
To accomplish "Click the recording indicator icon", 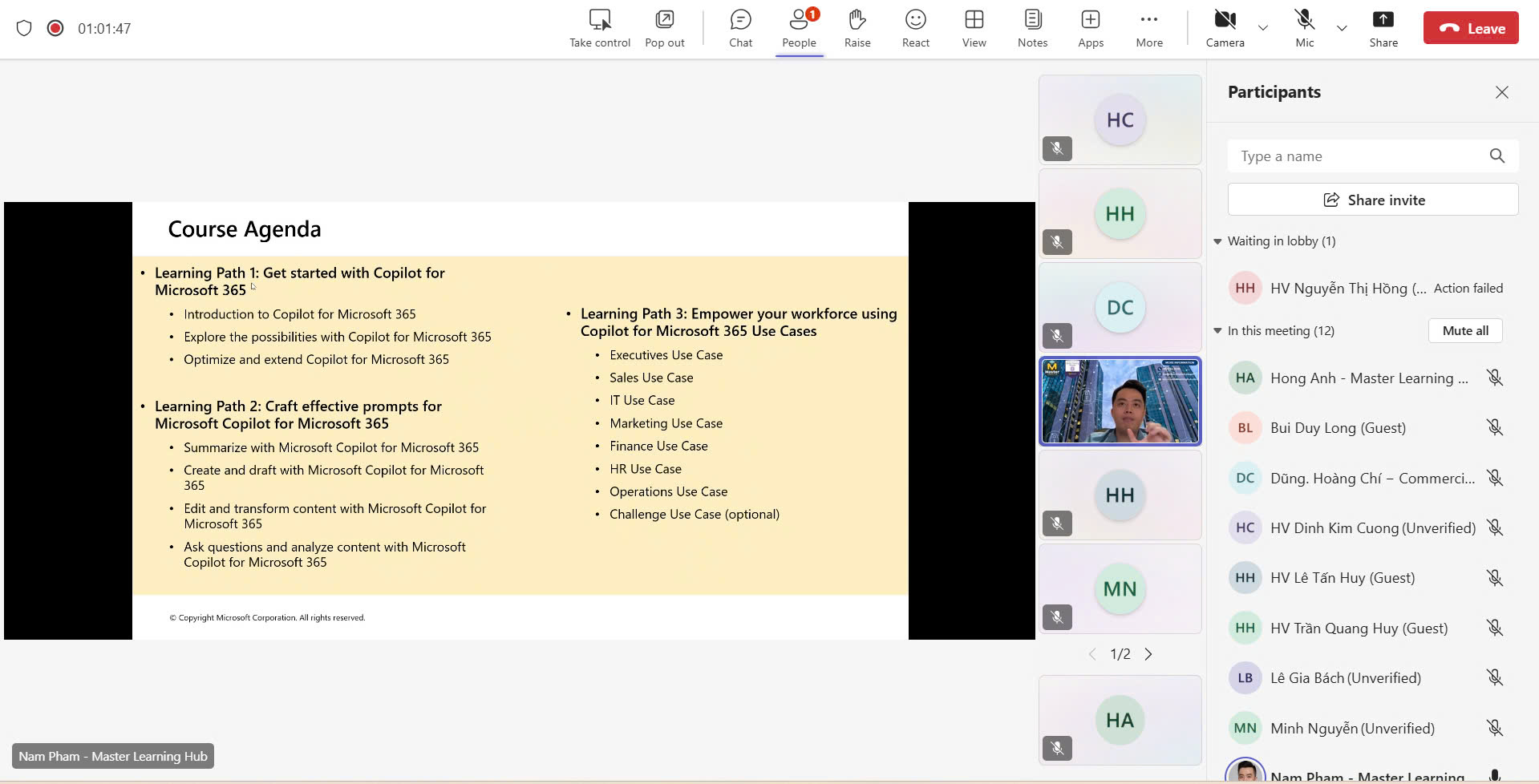I will click(x=55, y=28).
